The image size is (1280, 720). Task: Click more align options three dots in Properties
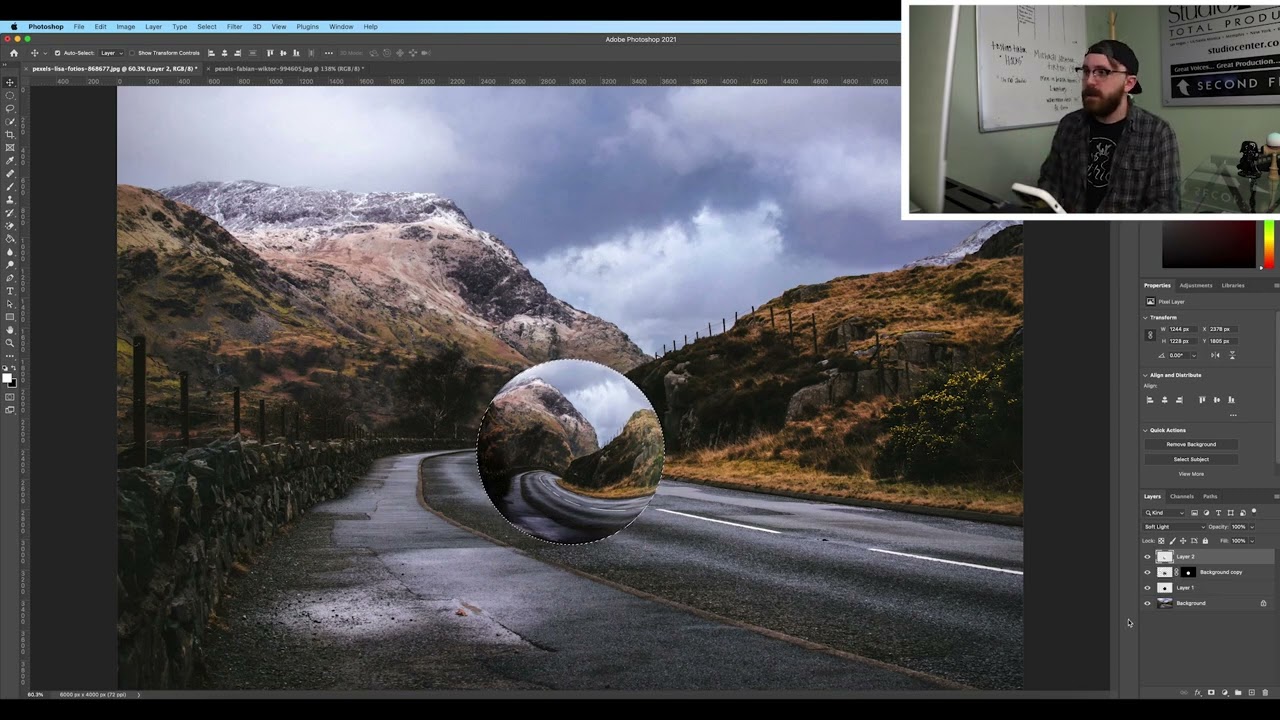point(1233,415)
